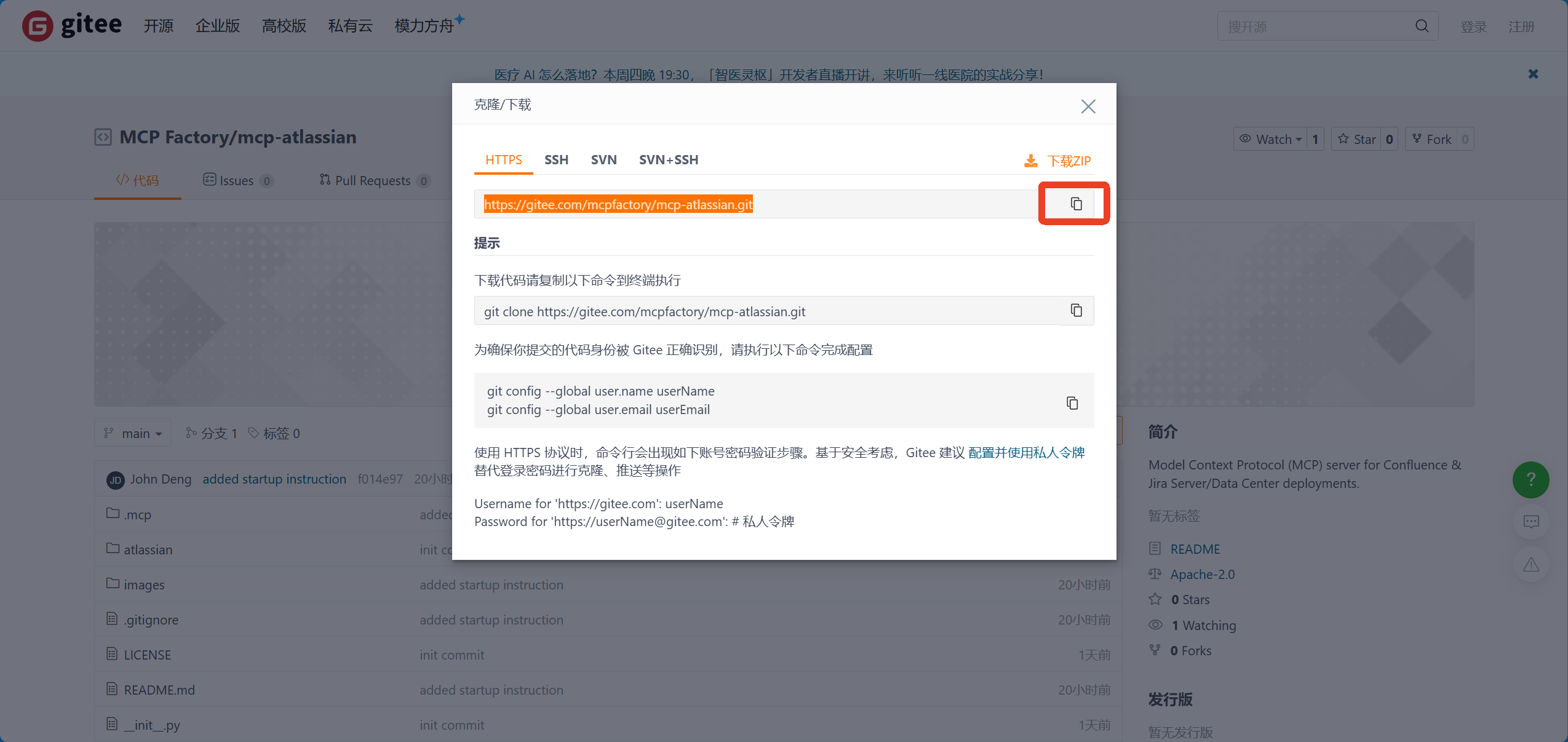Close the clone/download dialog
The image size is (1568, 742).
tap(1088, 106)
